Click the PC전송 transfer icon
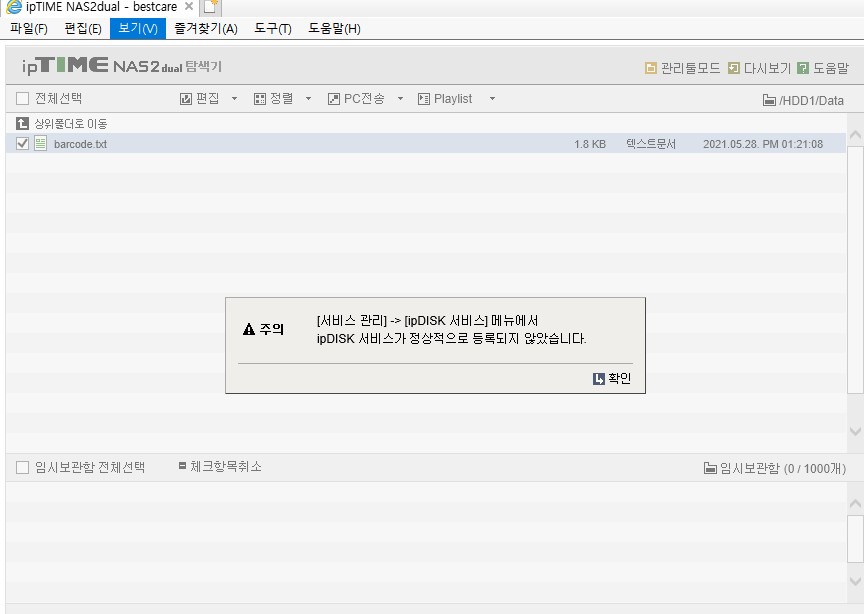 (334, 99)
